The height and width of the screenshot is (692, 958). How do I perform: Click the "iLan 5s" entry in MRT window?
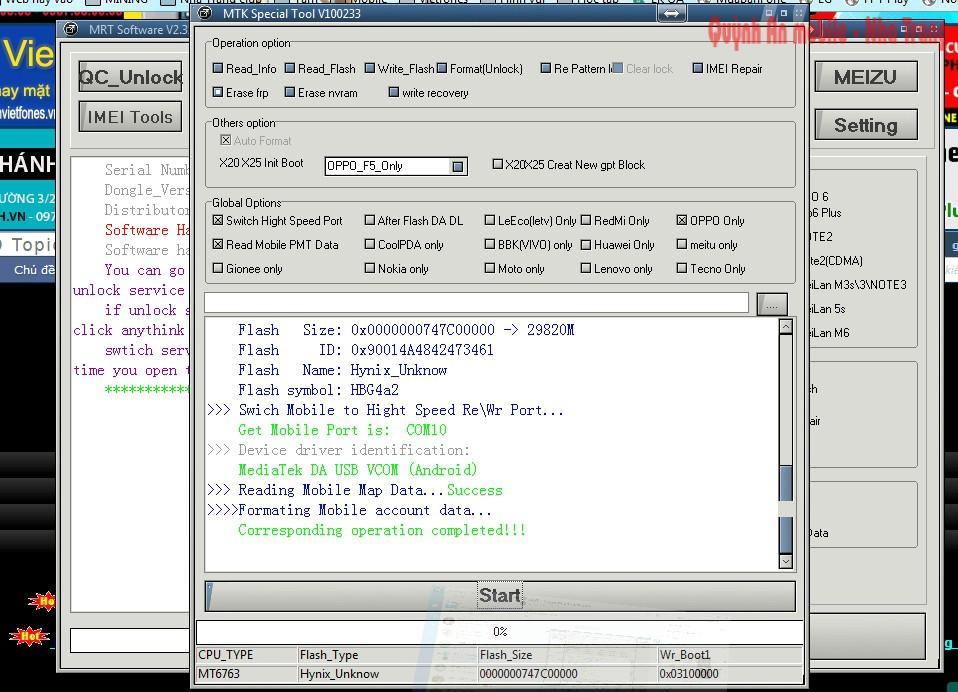828,309
